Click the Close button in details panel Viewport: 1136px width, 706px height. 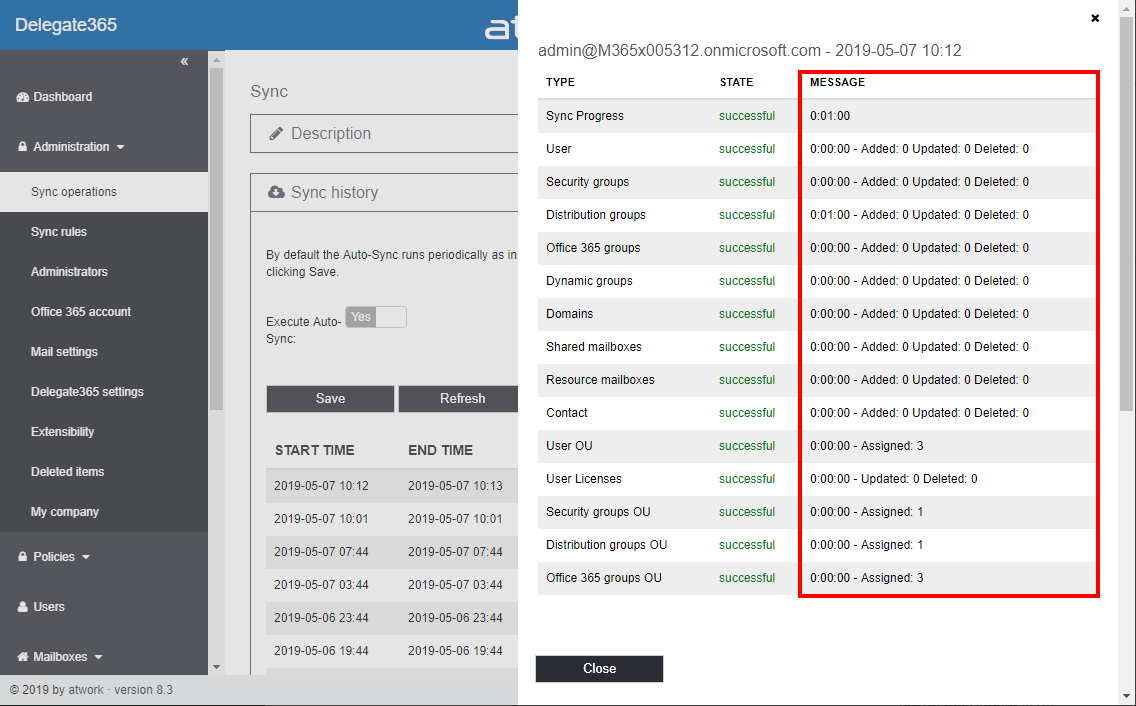[599, 668]
